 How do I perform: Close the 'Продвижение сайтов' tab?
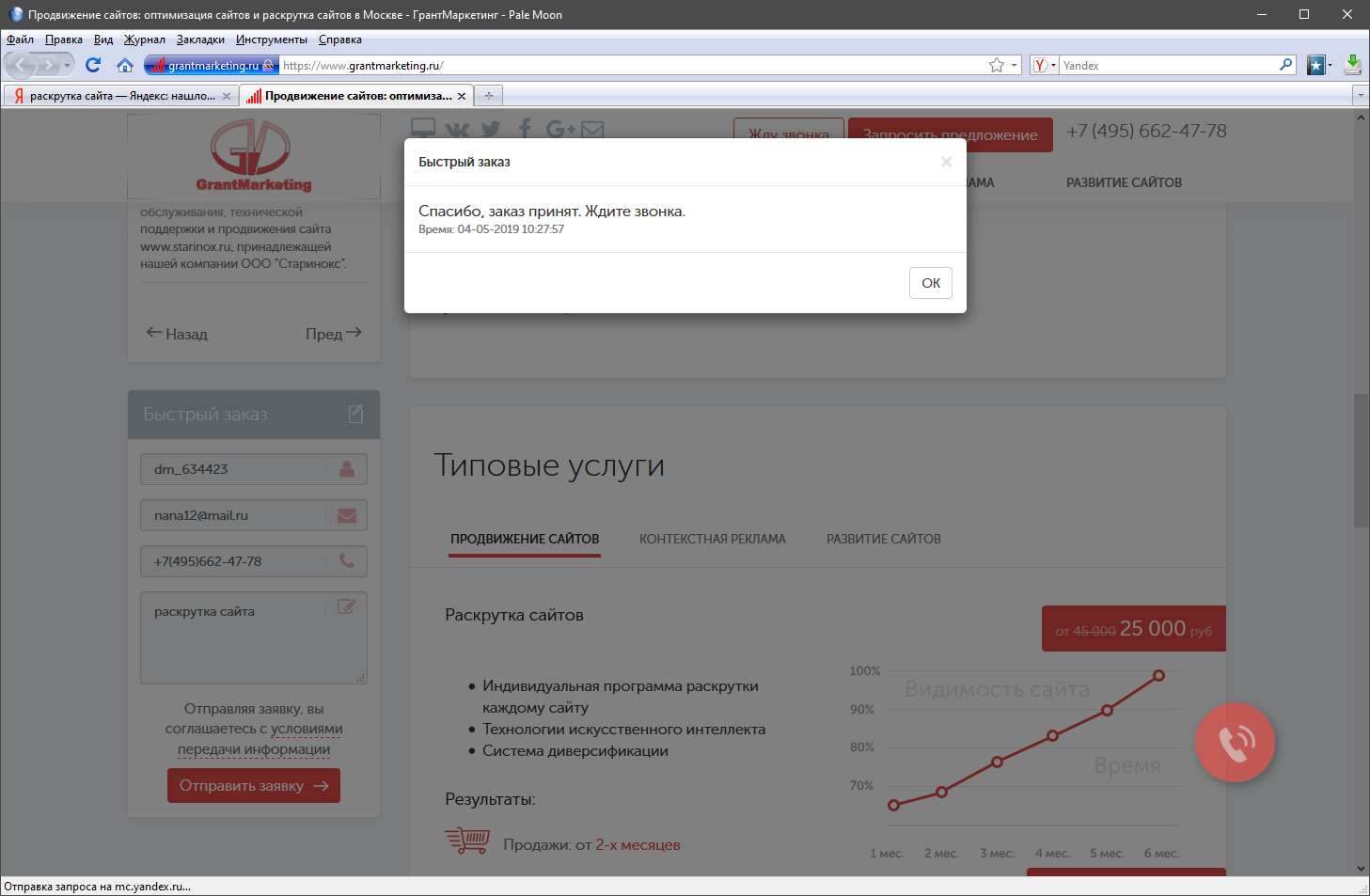click(462, 96)
